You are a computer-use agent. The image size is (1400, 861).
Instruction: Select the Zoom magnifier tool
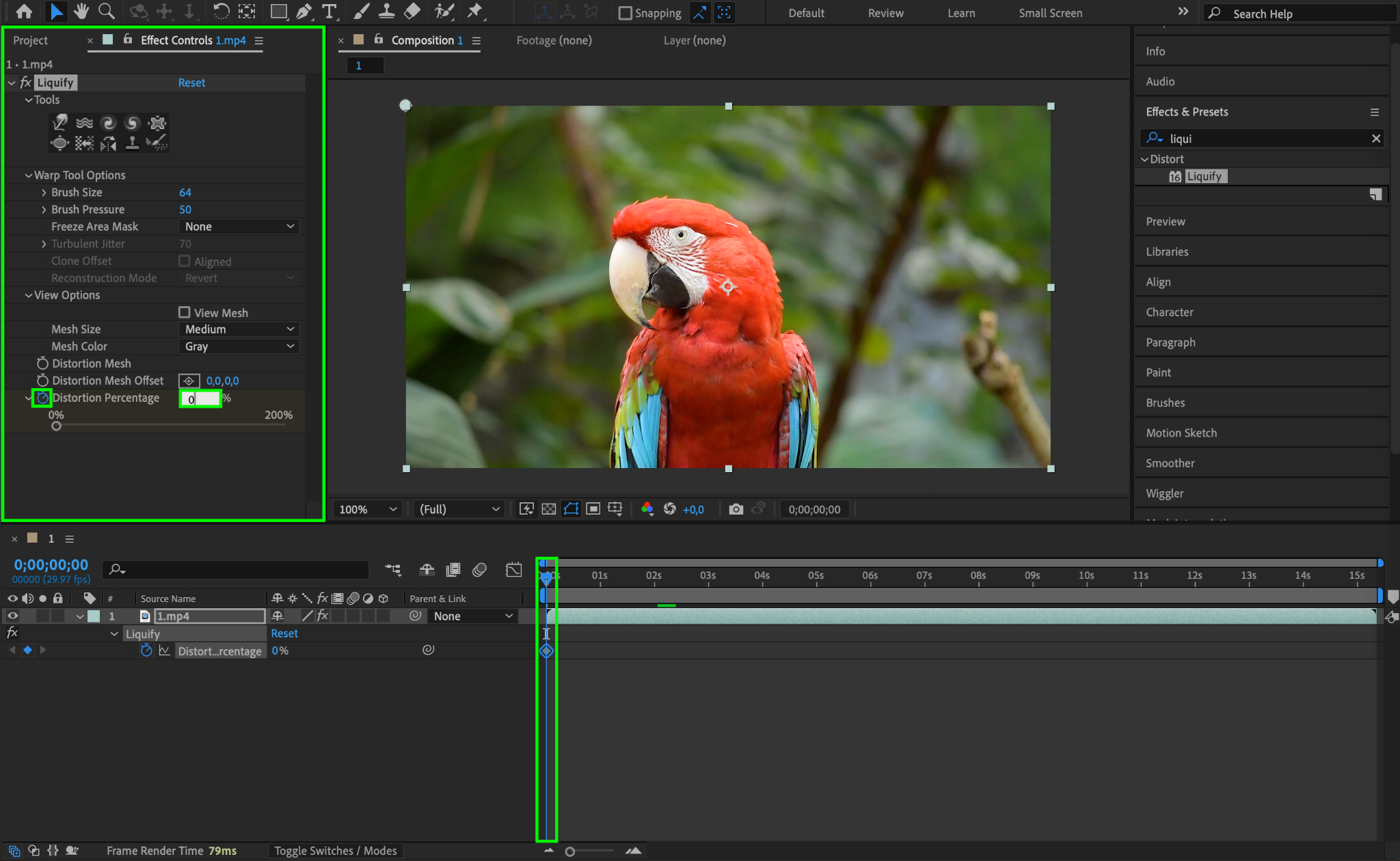click(x=106, y=11)
